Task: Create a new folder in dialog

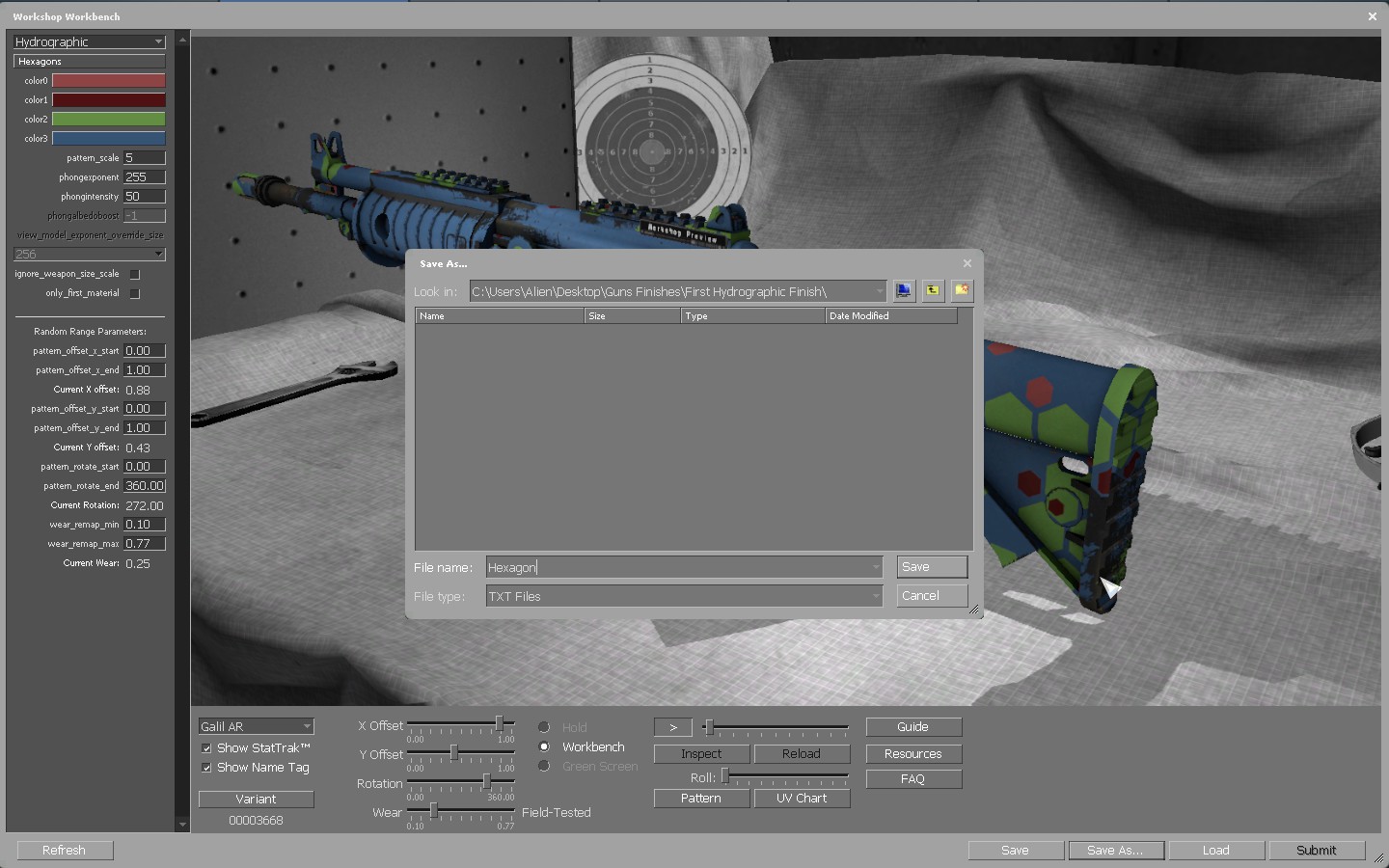Action: coord(962,290)
